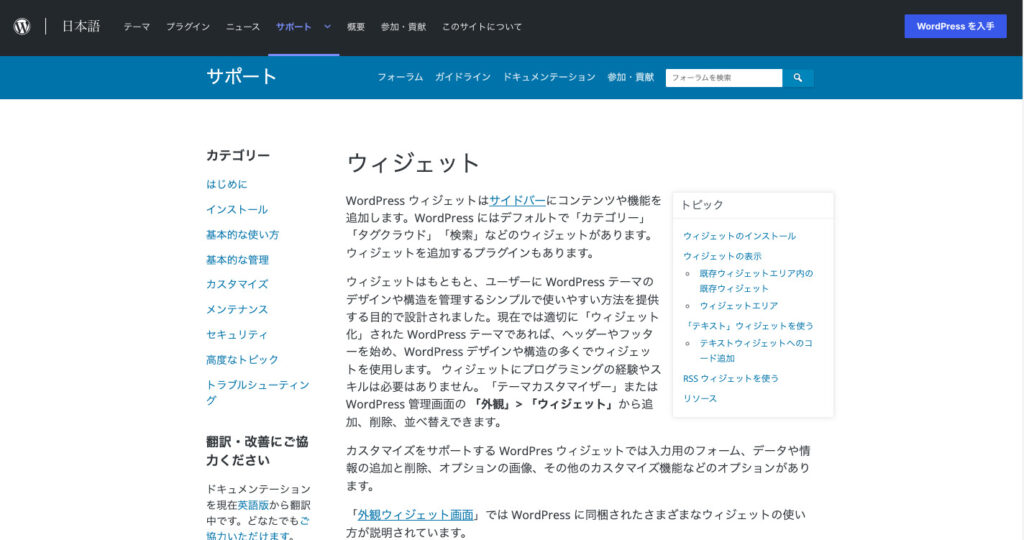Focus the フォーラムを検索 search field
This screenshot has height=540, width=1024.
click(724, 78)
